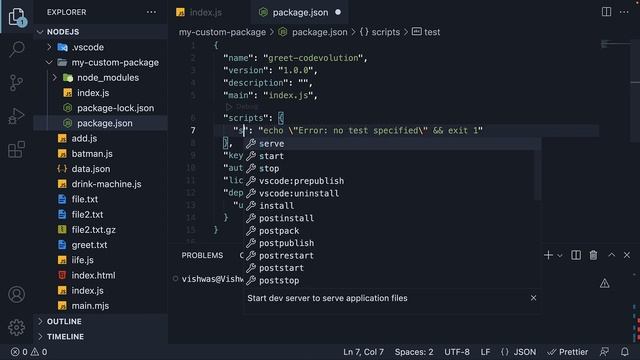Screen dimensions: 640x360
Task: Open the Search view in activity bar
Action: point(17,49)
